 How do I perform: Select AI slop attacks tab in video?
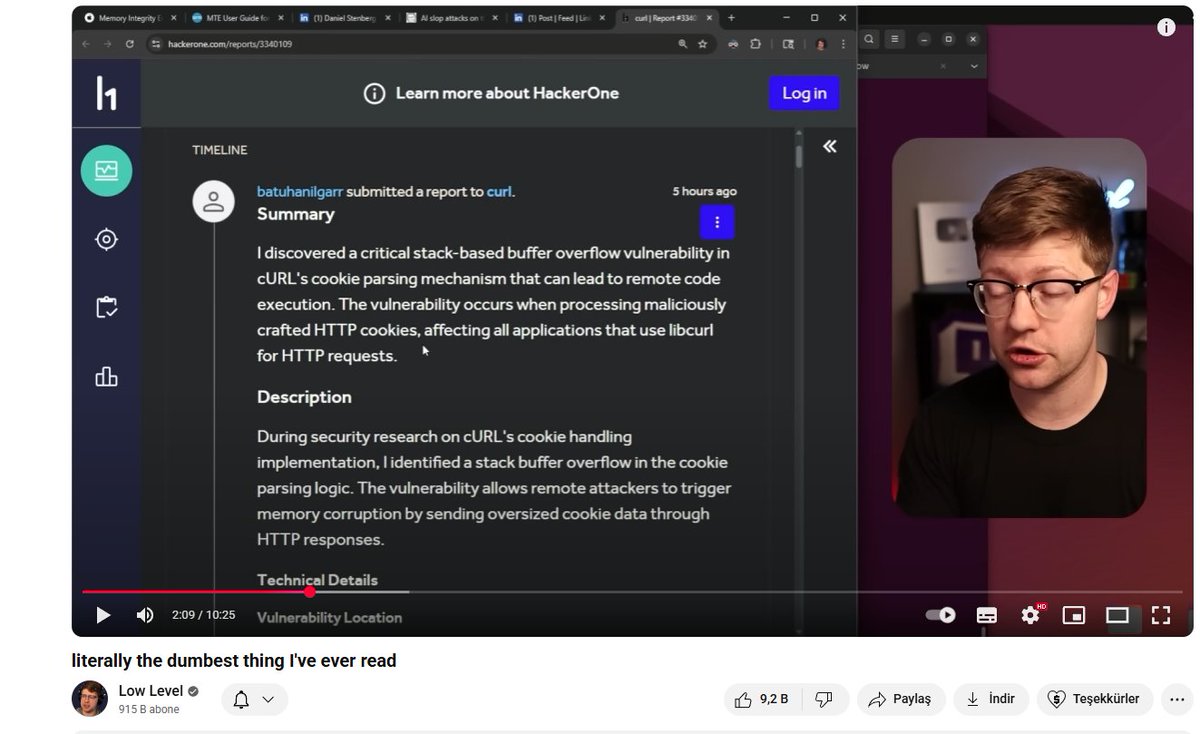point(450,18)
